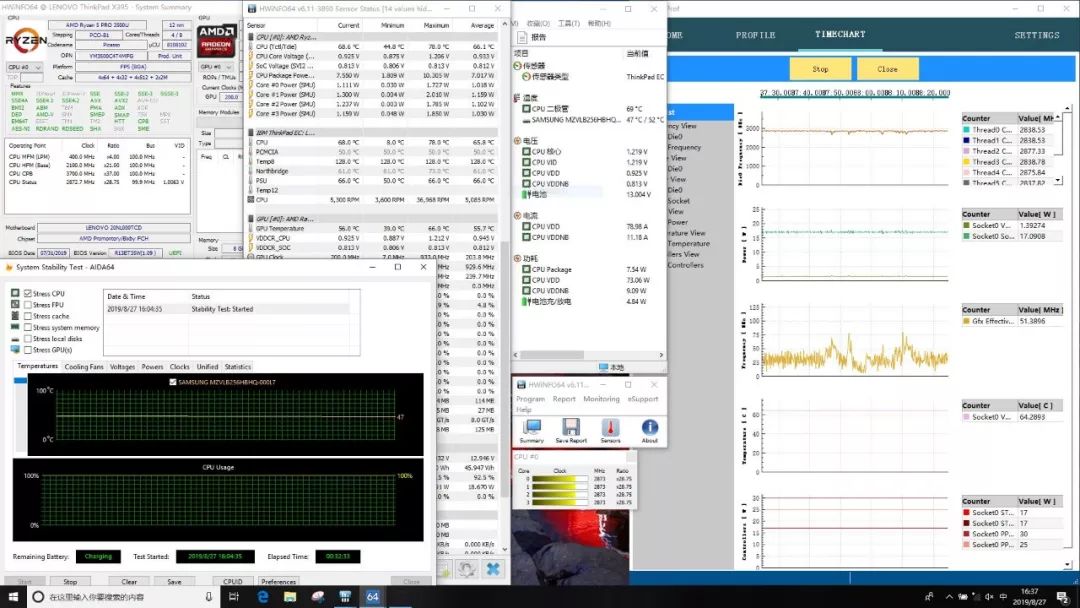Click the Windows Start button
This screenshot has height=608, width=1080.
pyautogui.click(x=12, y=597)
